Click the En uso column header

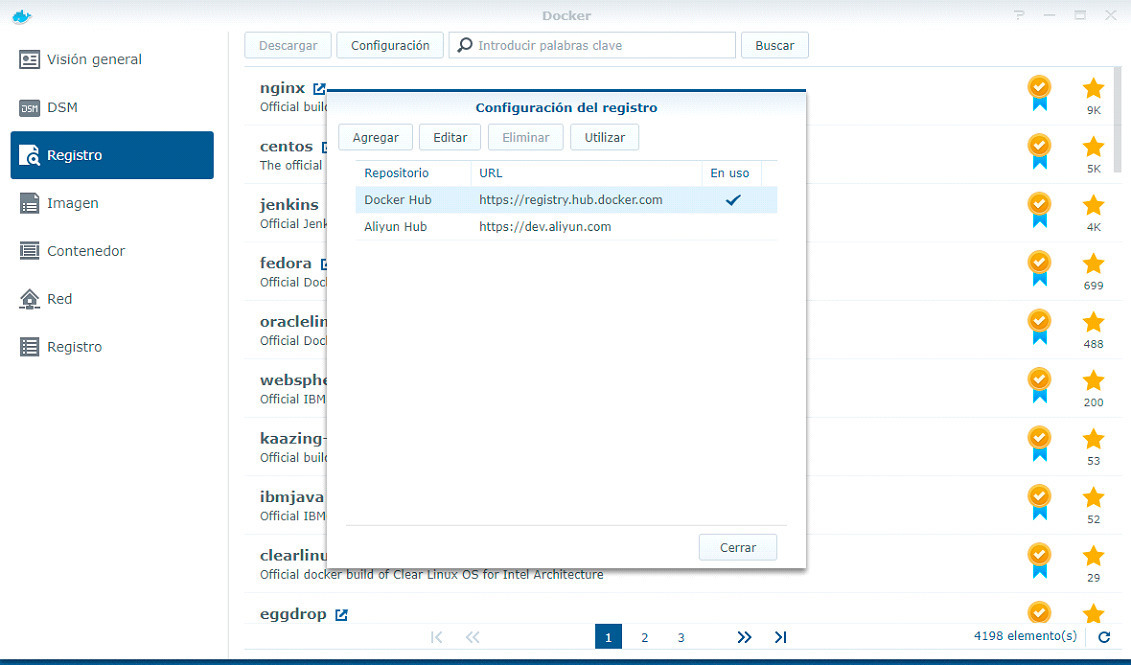click(731, 173)
